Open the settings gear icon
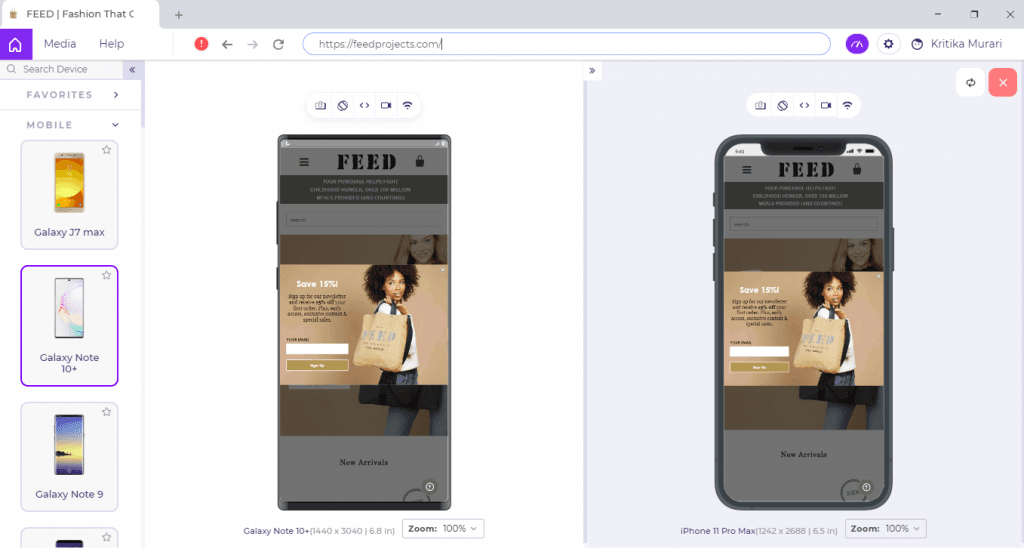Image resolution: width=1024 pixels, height=549 pixels. point(888,44)
